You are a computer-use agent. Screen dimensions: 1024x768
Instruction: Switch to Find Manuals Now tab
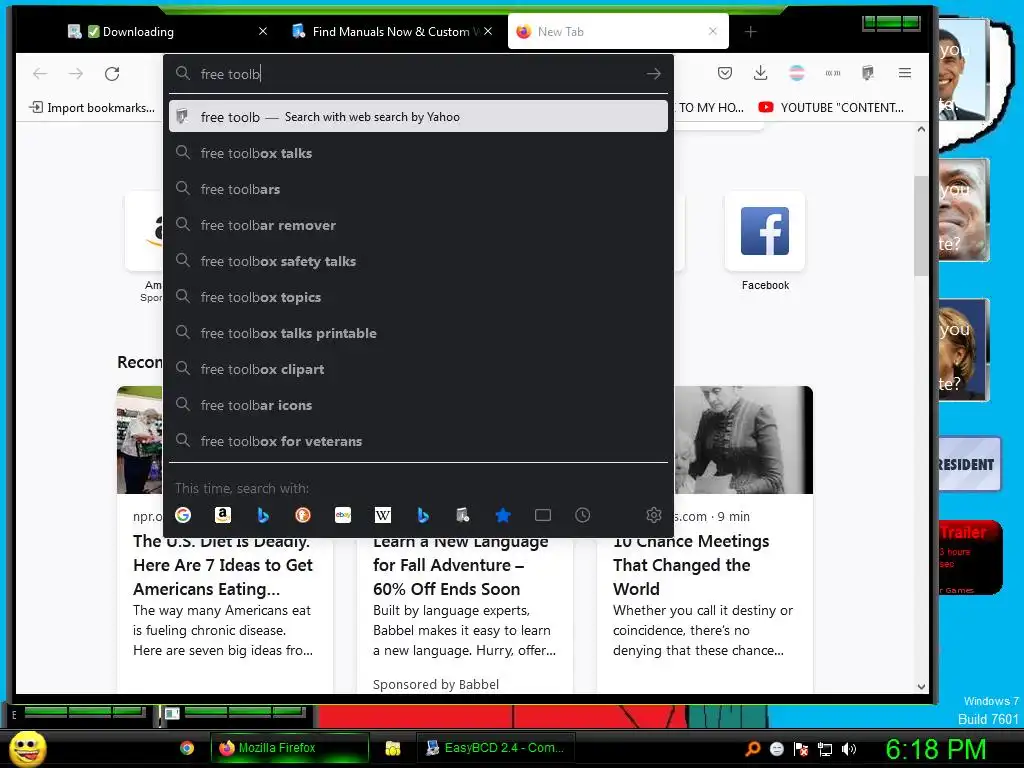[x=391, y=31]
